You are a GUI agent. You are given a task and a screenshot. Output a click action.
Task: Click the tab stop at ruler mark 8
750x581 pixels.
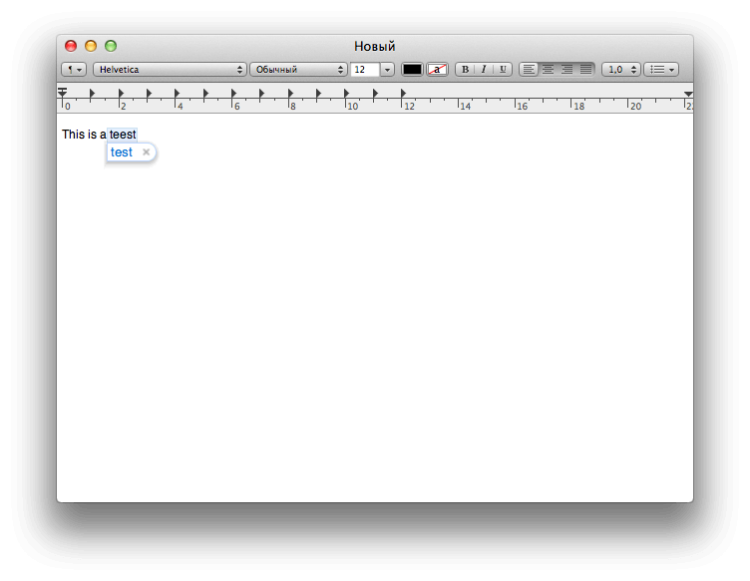pyautogui.click(x=290, y=93)
